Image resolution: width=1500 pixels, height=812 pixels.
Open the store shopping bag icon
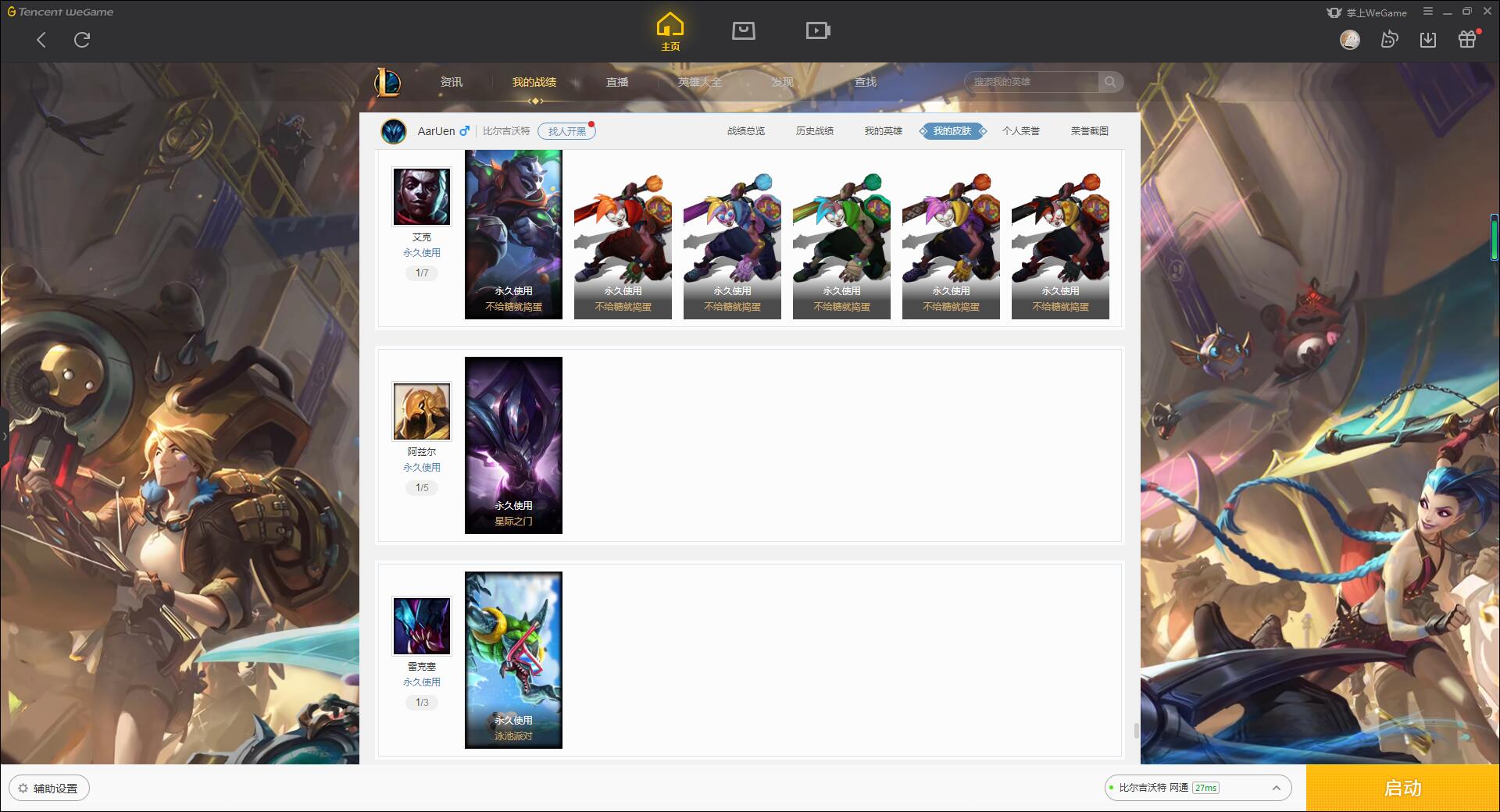[743, 31]
